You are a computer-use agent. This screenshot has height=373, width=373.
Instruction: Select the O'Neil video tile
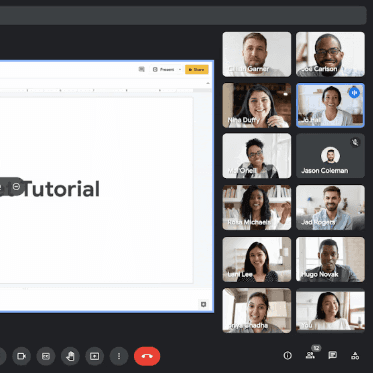coord(257,156)
